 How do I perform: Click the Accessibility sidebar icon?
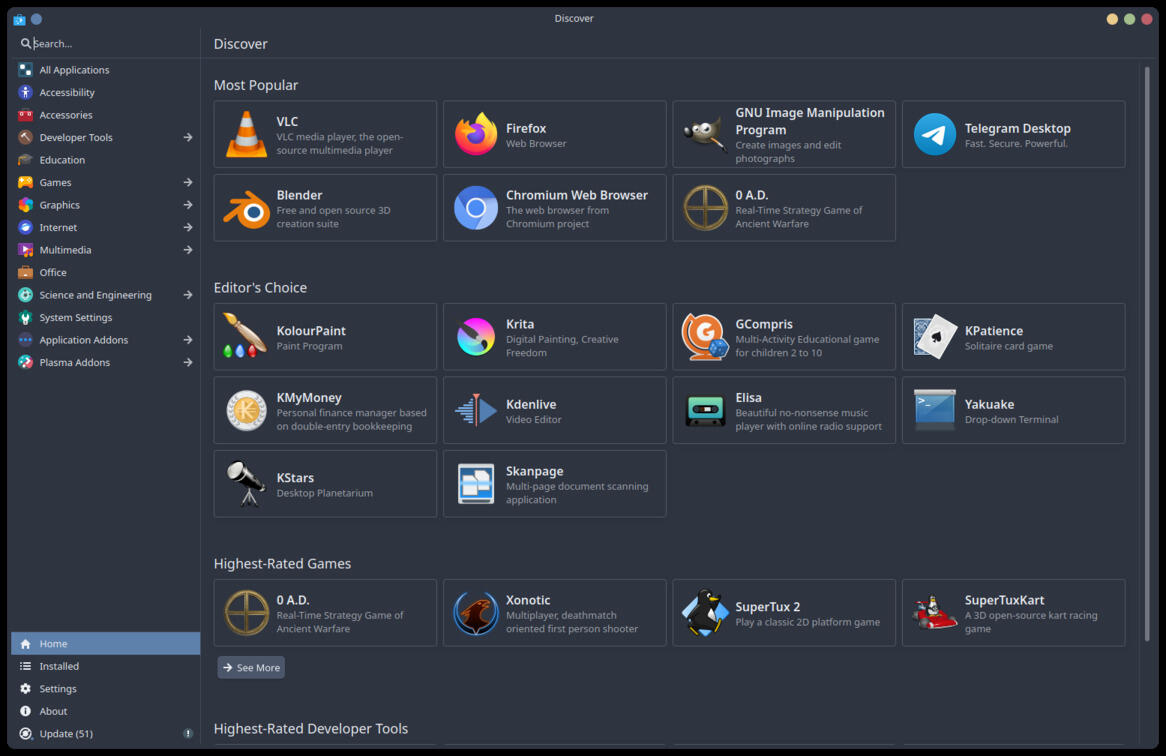[25, 92]
